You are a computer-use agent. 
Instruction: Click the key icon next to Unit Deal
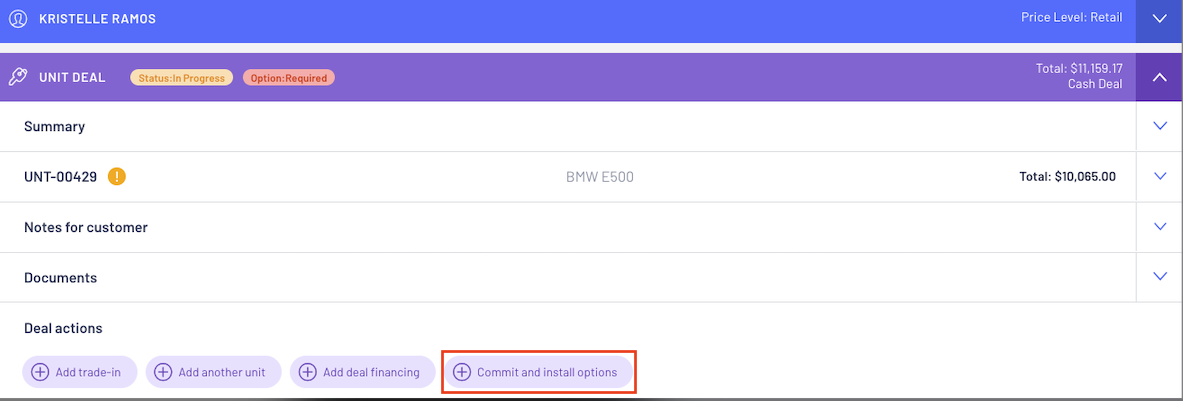tap(17, 78)
